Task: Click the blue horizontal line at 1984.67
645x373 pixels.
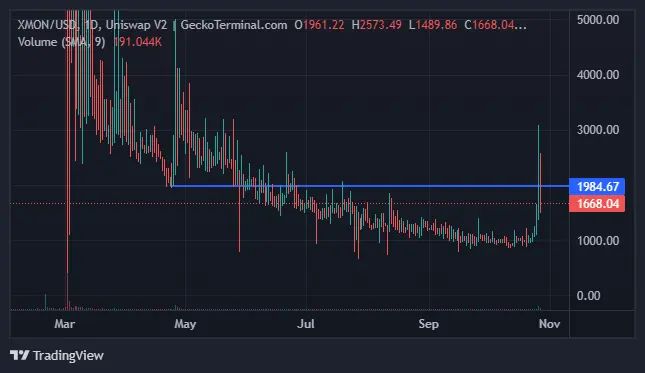Action: pos(370,186)
